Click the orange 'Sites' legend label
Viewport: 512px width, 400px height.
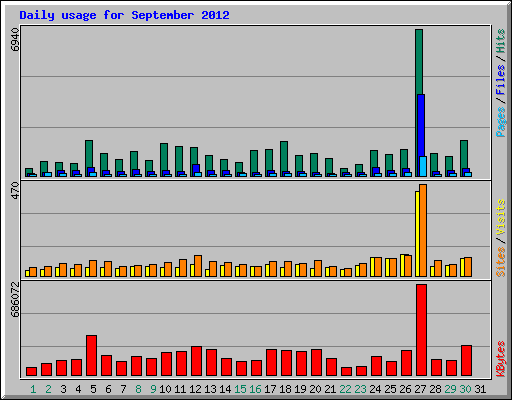(x=500, y=262)
